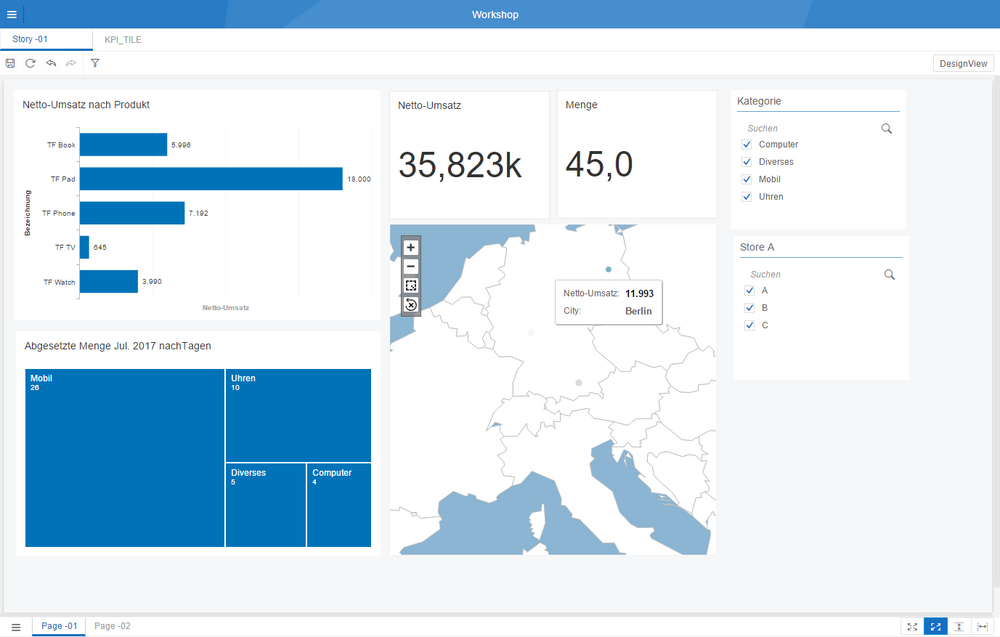
Task: Uncheck the Diverses category checkbox
Action: click(x=747, y=162)
